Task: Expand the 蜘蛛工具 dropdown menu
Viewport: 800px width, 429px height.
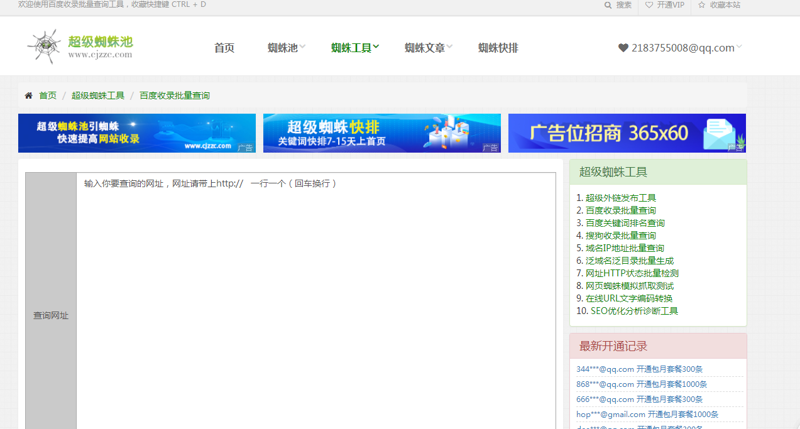Action: 355,48
